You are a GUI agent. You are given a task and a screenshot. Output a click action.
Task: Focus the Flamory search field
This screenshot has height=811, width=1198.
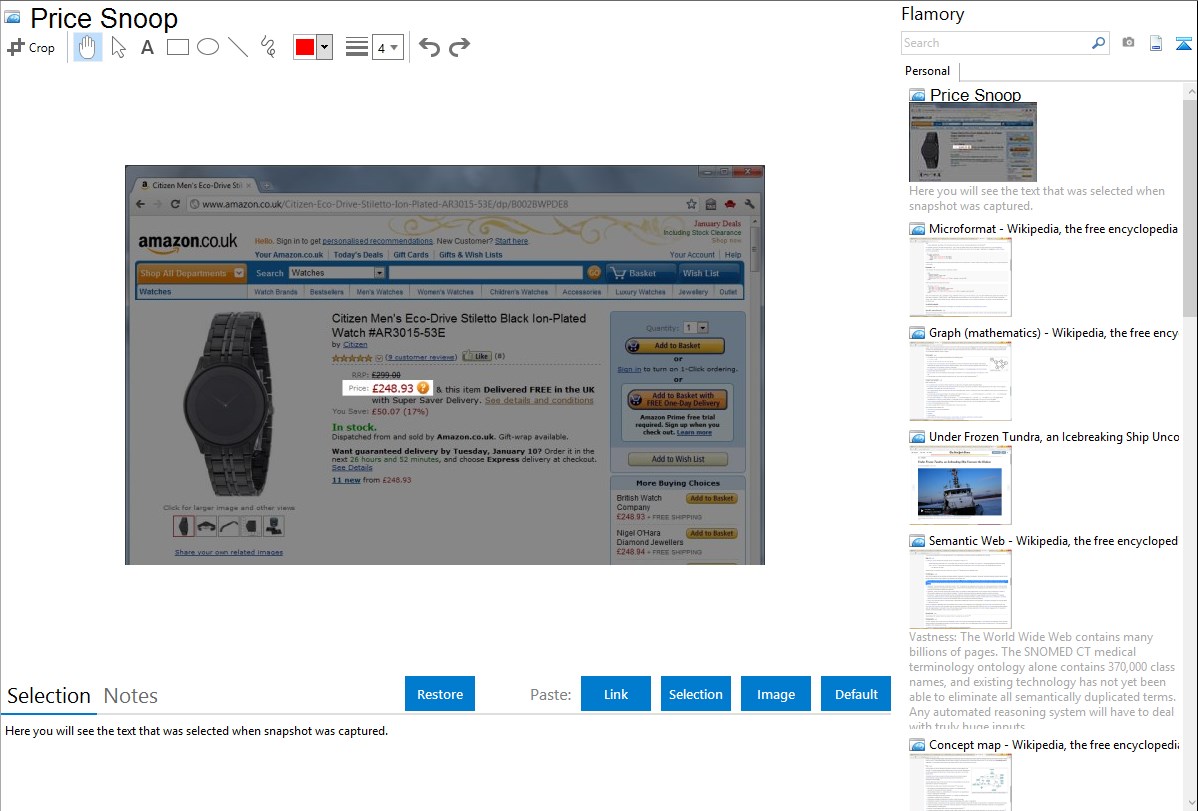996,43
